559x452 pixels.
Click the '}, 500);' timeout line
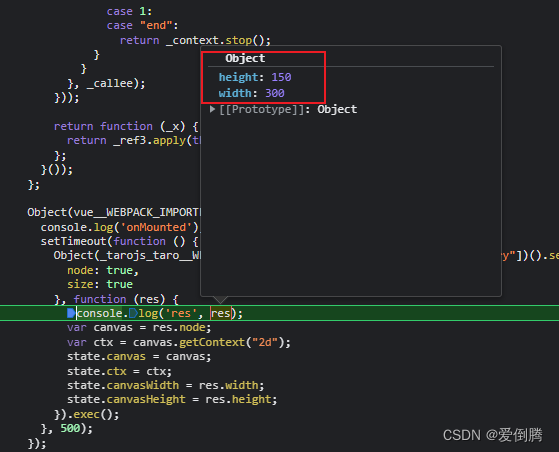coord(67,428)
